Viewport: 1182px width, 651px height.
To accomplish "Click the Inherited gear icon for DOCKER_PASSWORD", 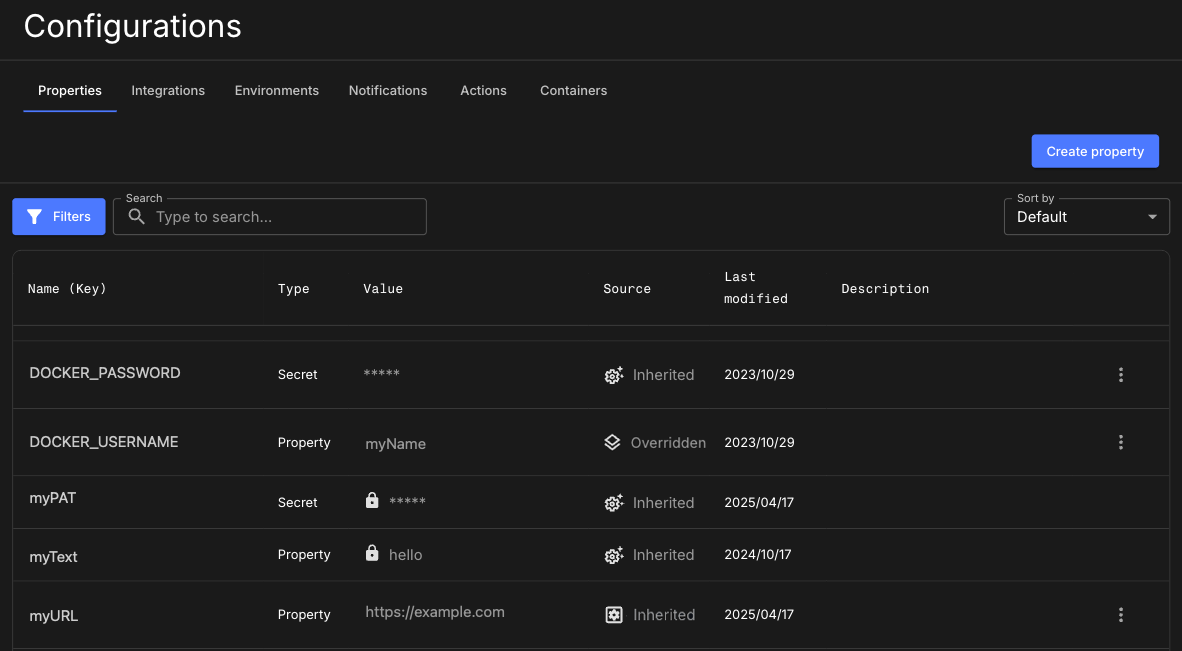I will click(x=613, y=375).
